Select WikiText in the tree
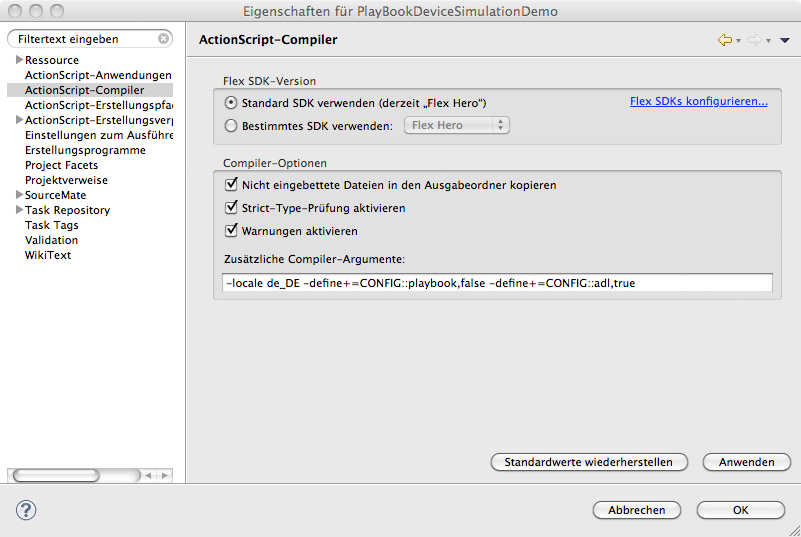 48,255
